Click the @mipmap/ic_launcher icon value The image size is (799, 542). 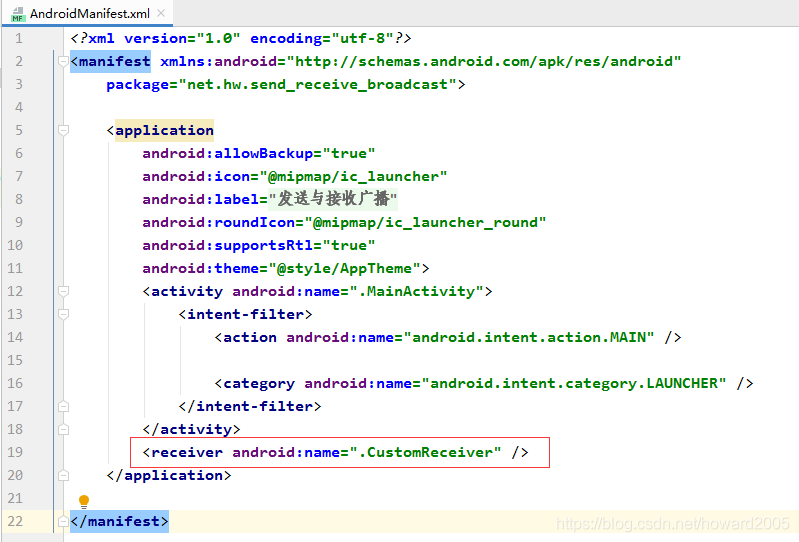tap(354, 177)
